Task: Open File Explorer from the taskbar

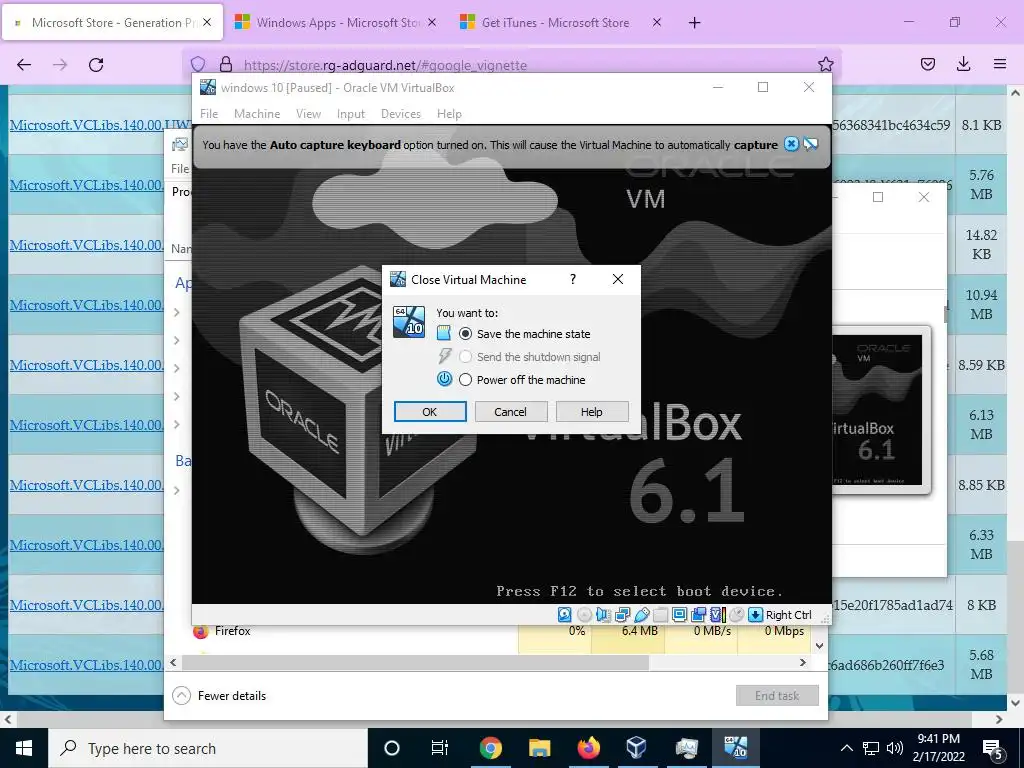Action: point(539,748)
